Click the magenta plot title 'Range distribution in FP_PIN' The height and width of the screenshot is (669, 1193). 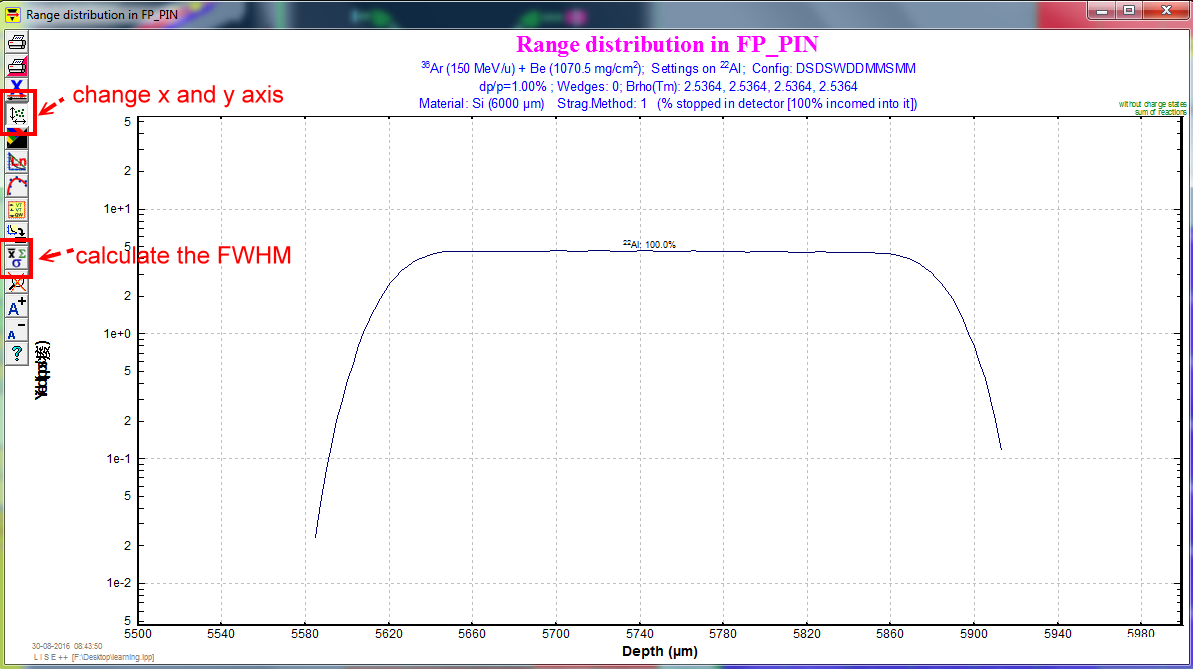(667, 45)
